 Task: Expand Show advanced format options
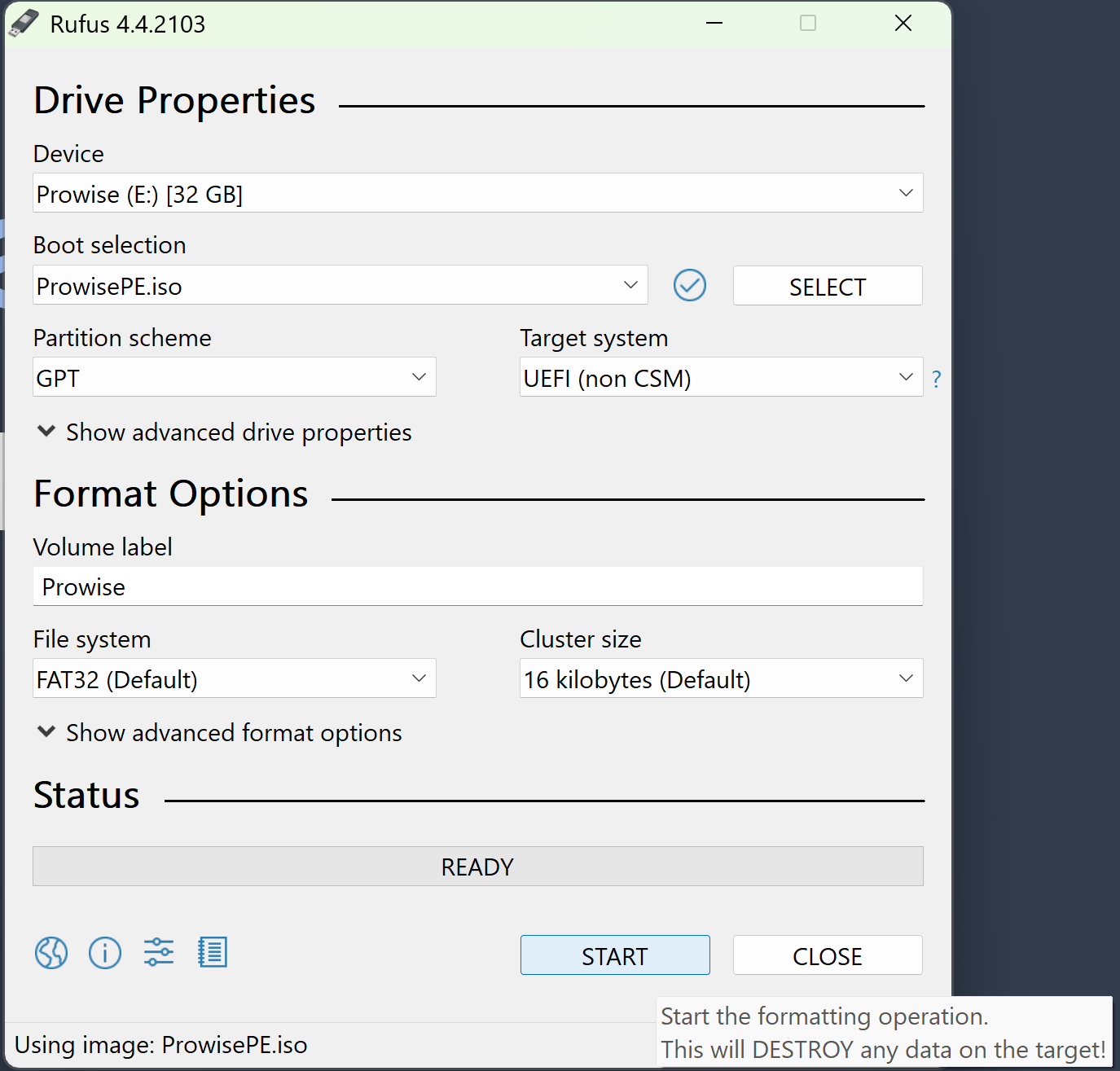[x=219, y=733]
